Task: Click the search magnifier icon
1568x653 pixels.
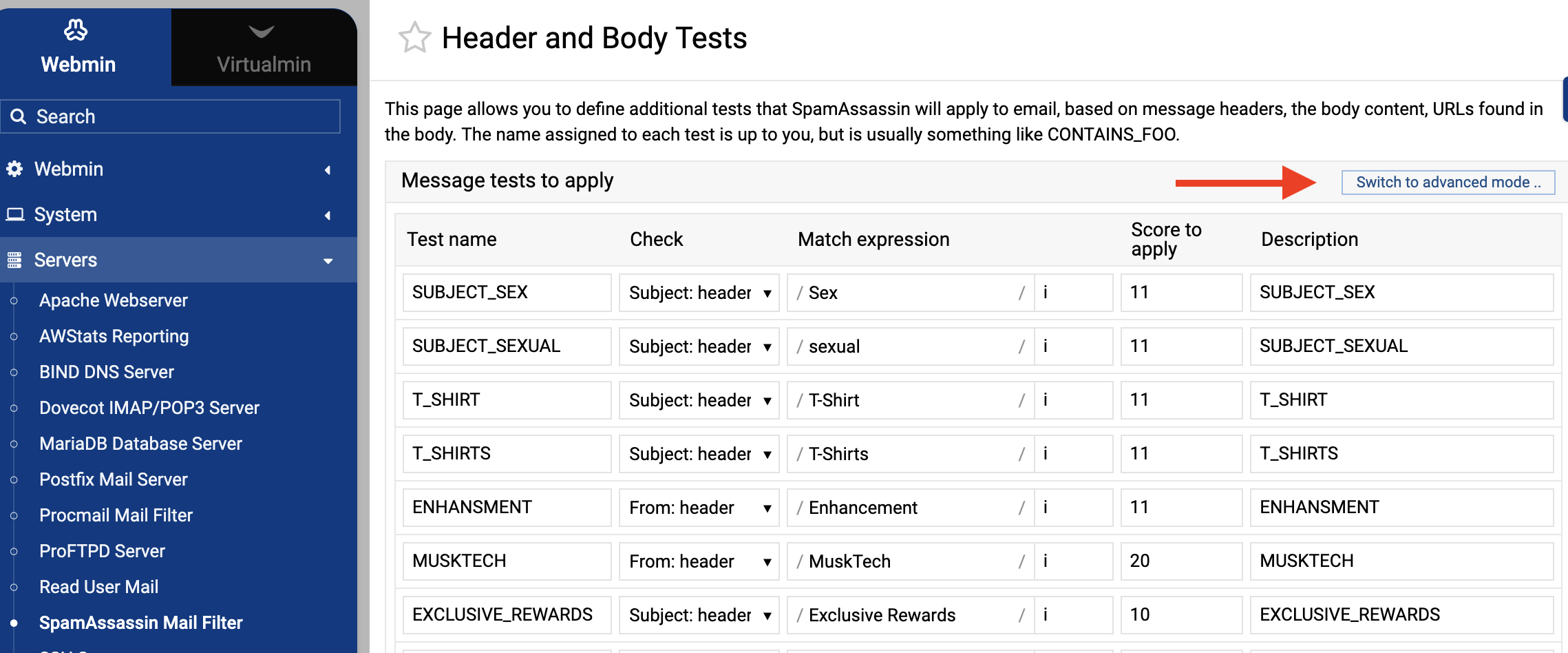Action: pyautogui.click(x=19, y=116)
